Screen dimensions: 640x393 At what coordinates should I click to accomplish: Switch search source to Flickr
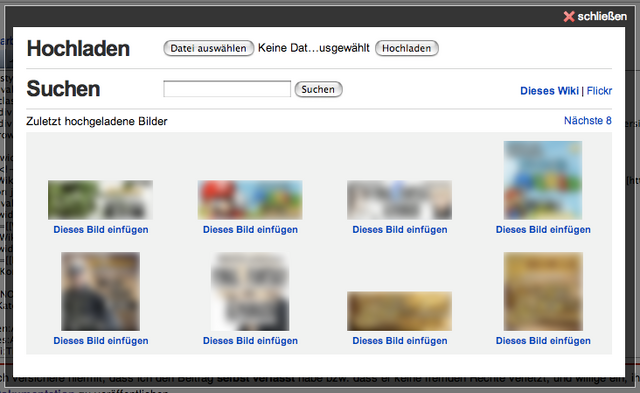599,91
